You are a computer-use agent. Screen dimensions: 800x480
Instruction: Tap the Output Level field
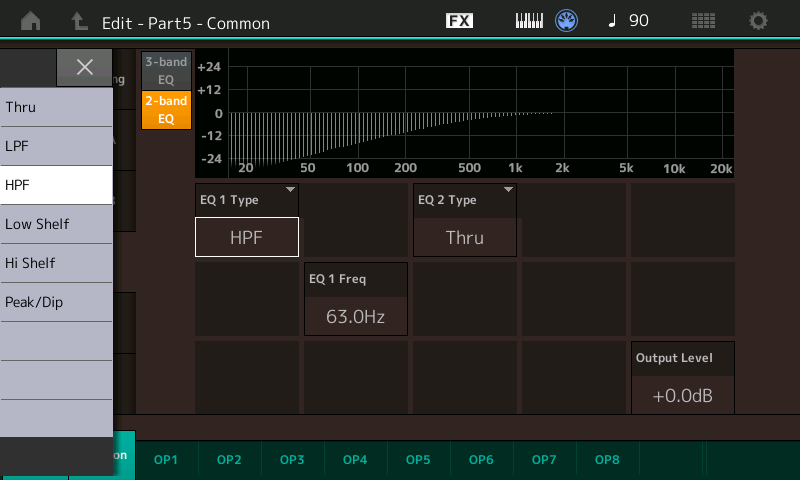point(682,395)
